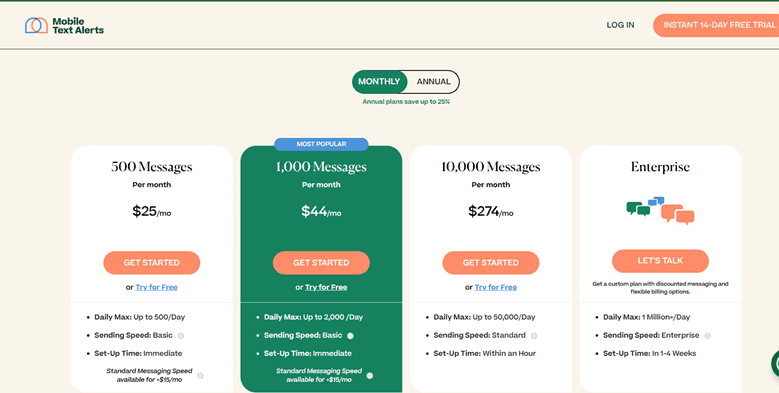Open the Standard Messaging Speed info icon under 500 Messages
This screenshot has height=393, width=779.
pyautogui.click(x=200, y=376)
